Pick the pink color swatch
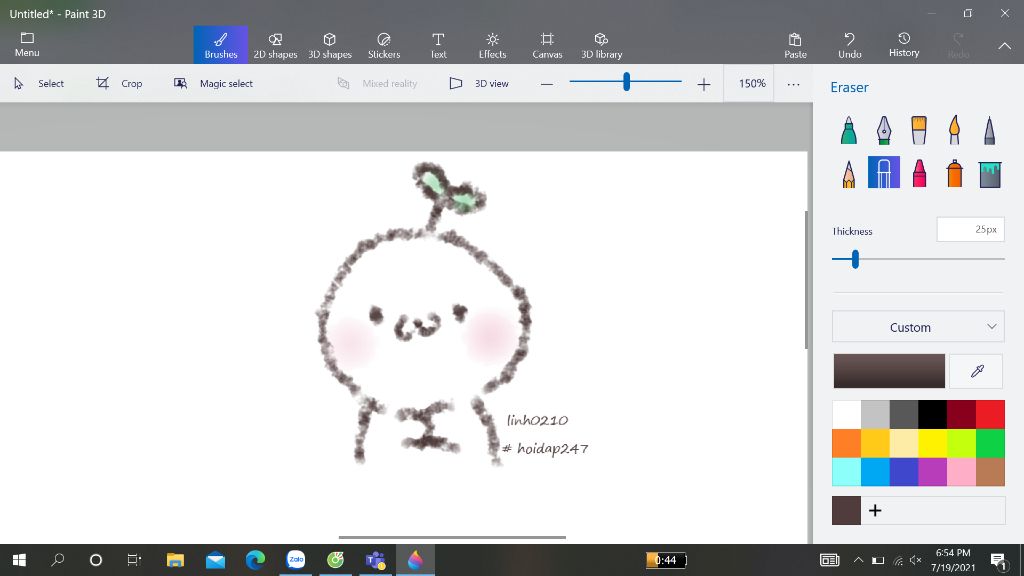The height and width of the screenshot is (576, 1024). click(x=961, y=472)
